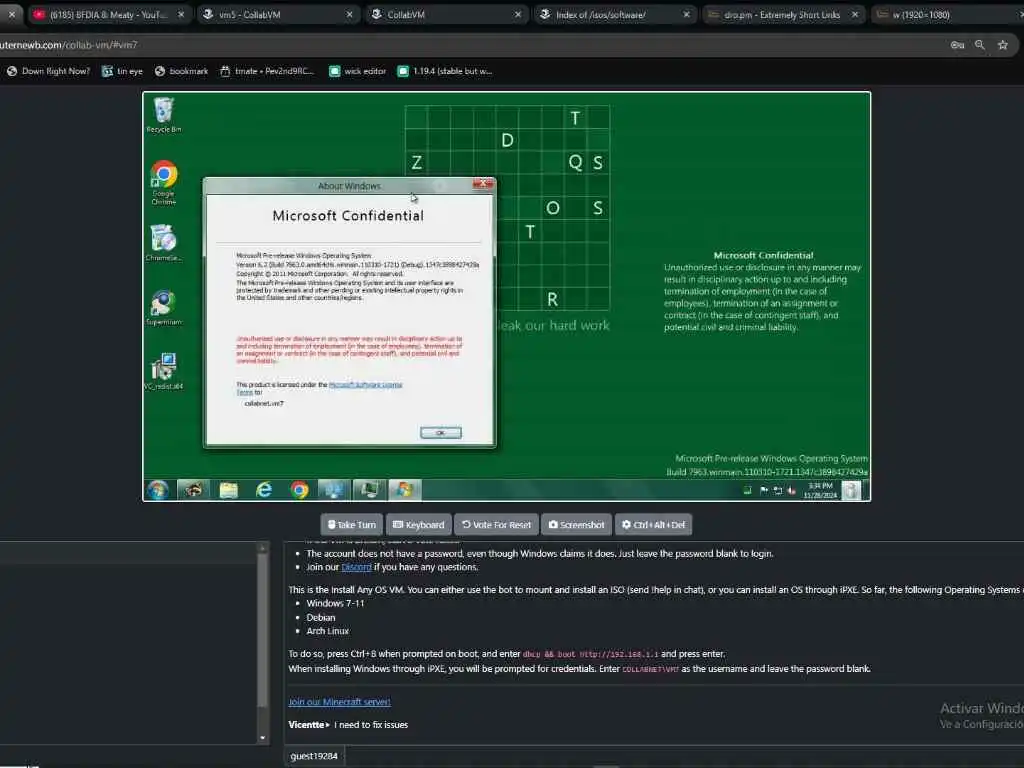Image resolution: width=1024 pixels, height=768 pixels.
Task: Open the tin eye bookmark
Action: [x=122, y=71]
